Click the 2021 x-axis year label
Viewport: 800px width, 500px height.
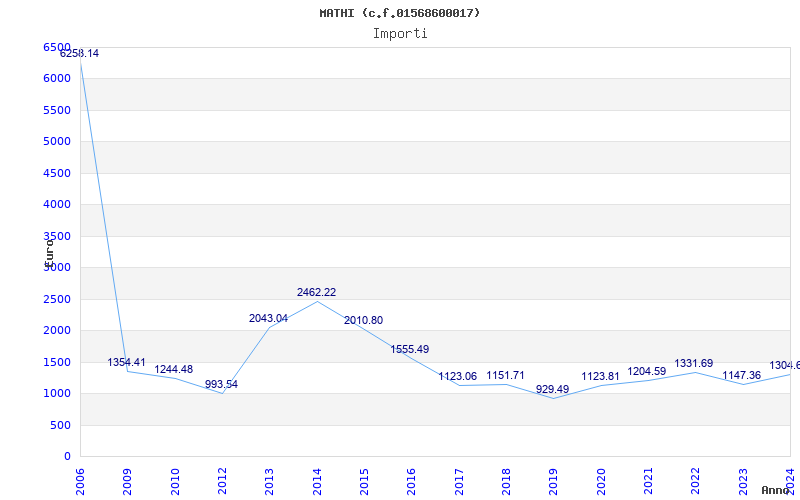pyautogui.click(x=648, y=482)
